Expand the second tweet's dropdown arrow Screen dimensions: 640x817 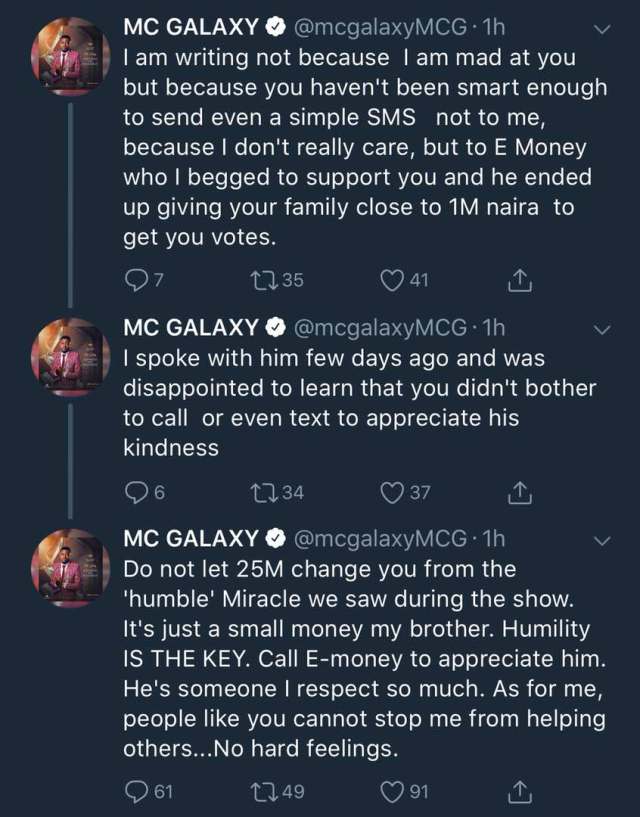click(x=602, y=329)
